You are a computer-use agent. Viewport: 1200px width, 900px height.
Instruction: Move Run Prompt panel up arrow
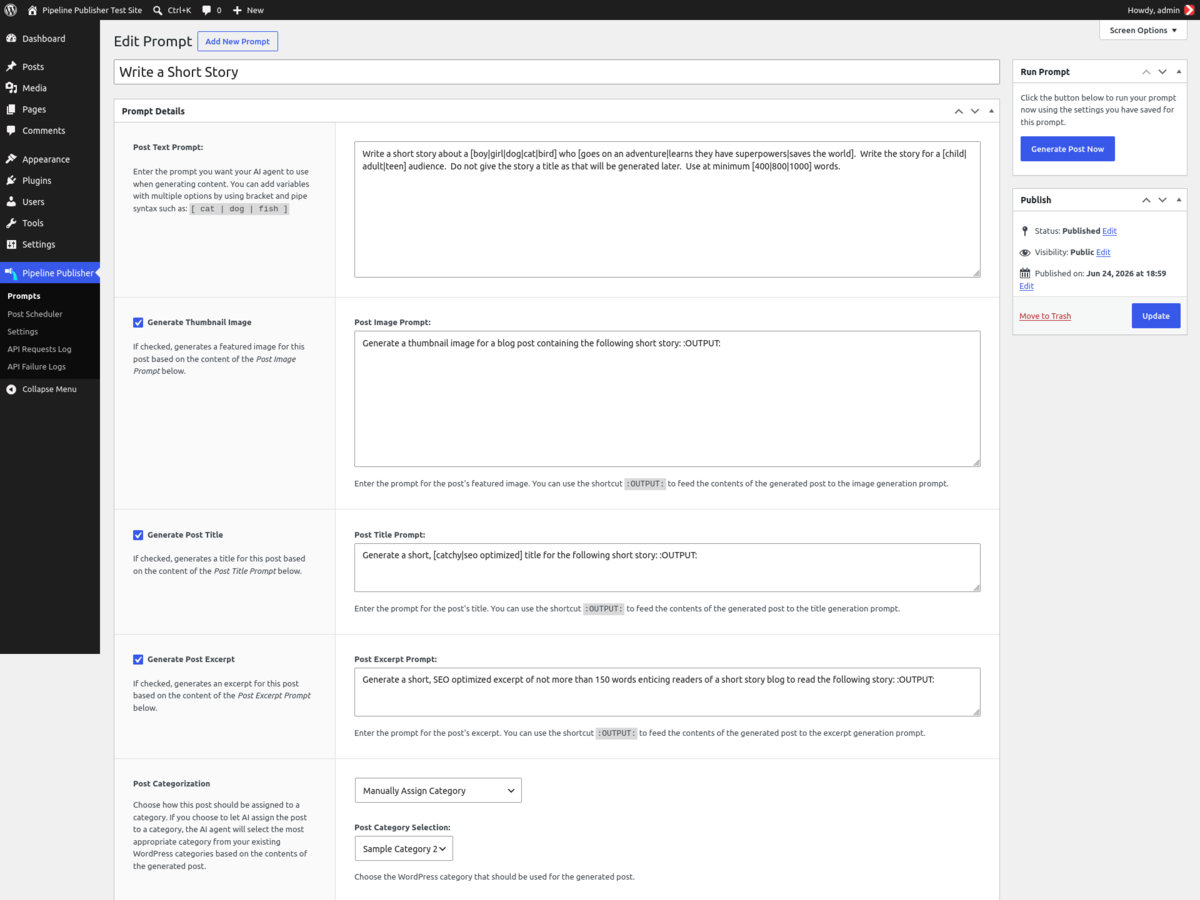coord(1146,72)
